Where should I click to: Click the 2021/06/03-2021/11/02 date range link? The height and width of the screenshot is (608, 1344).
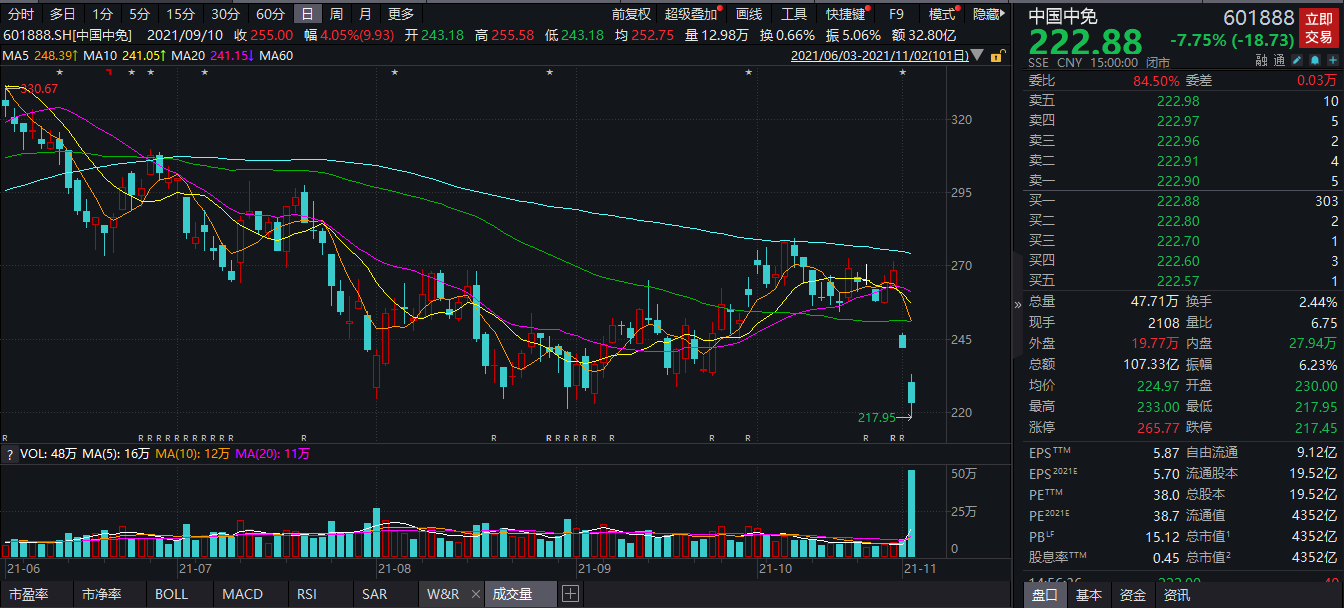pos(880,57)
